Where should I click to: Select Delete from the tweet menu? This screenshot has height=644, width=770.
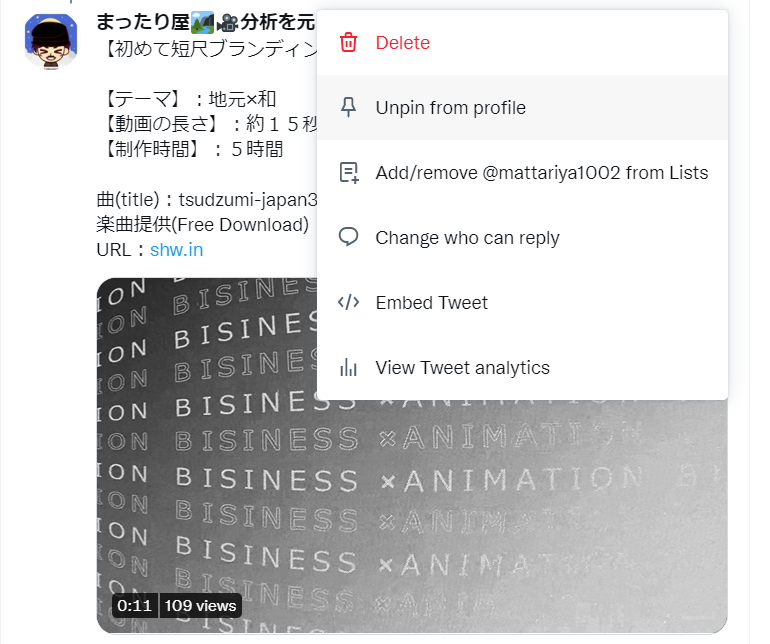tap(522, 43)
